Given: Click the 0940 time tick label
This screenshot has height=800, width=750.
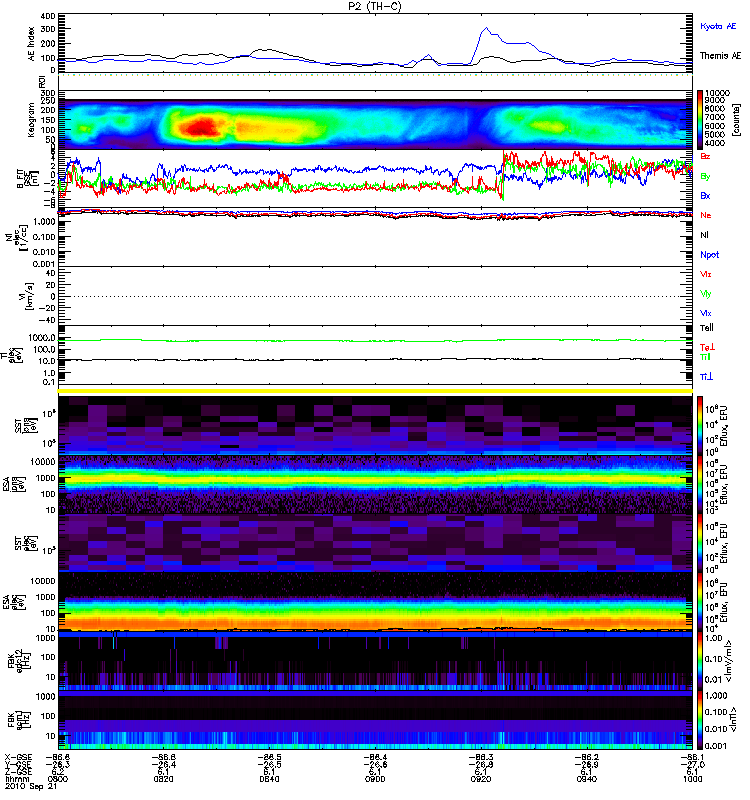Looking at the screenshot, I should click(587, 779).
